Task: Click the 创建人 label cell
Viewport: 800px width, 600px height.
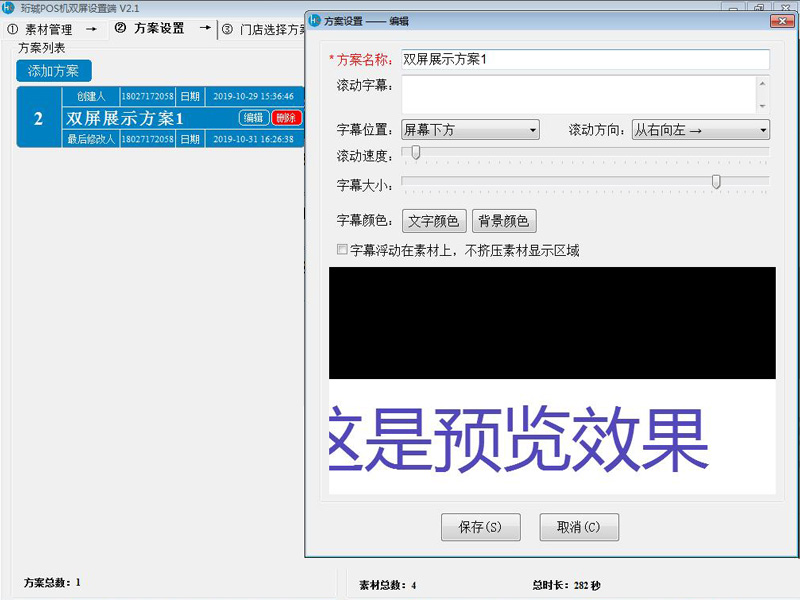Action: point(91,96)
